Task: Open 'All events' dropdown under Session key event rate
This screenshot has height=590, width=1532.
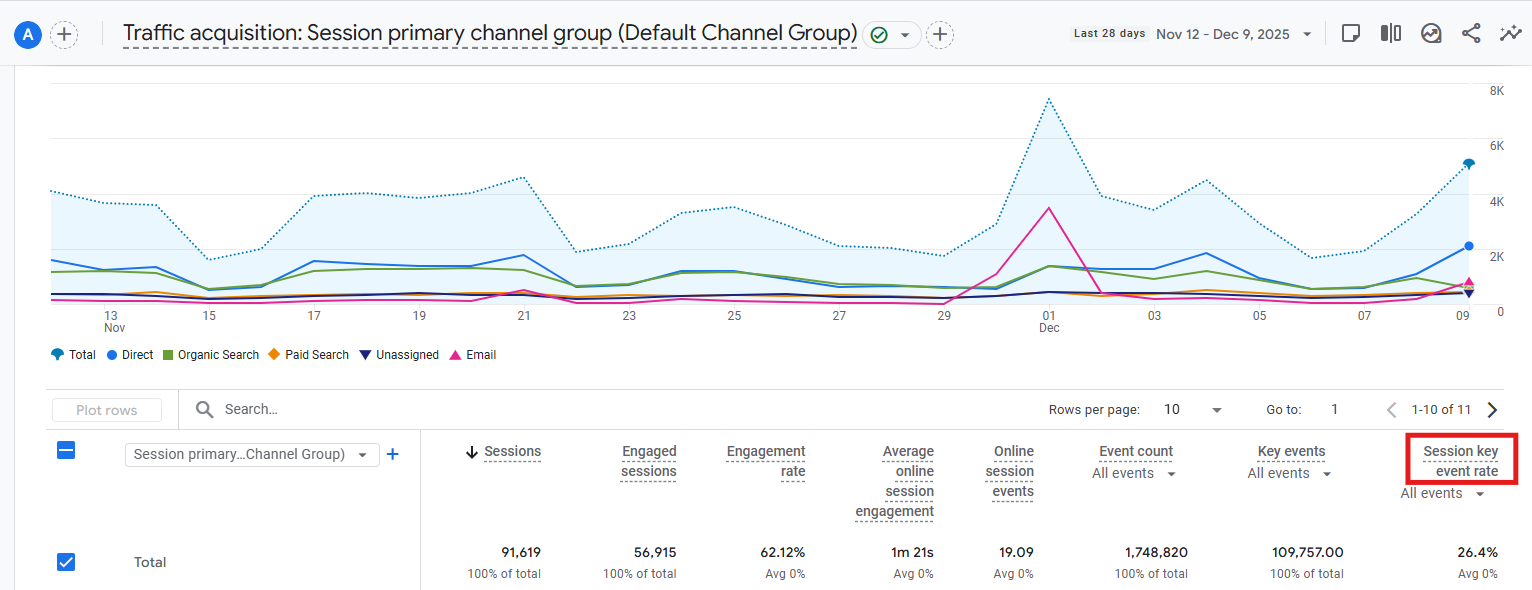Action: pos(1442,493)
